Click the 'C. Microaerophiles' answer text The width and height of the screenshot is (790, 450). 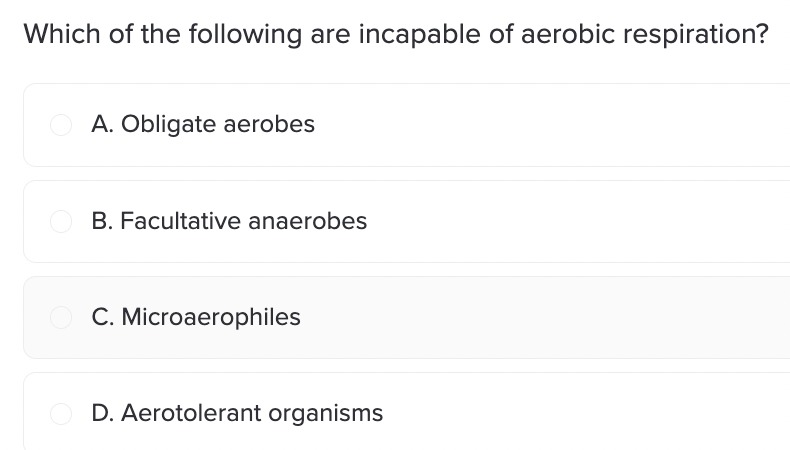196,317
